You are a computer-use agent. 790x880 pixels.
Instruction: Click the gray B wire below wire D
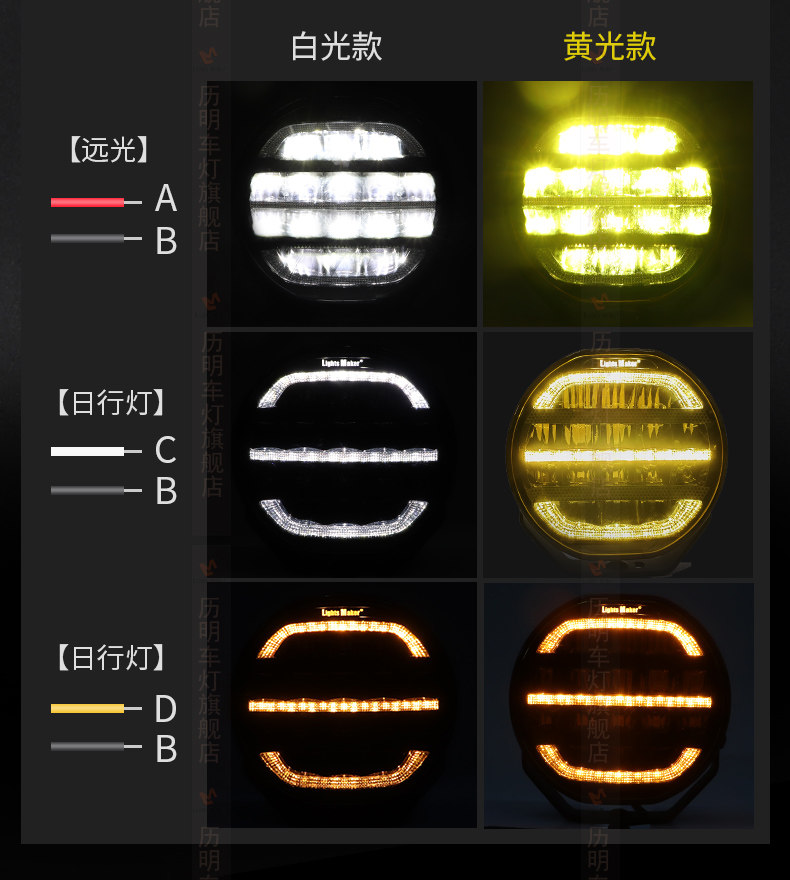[96, 746]
